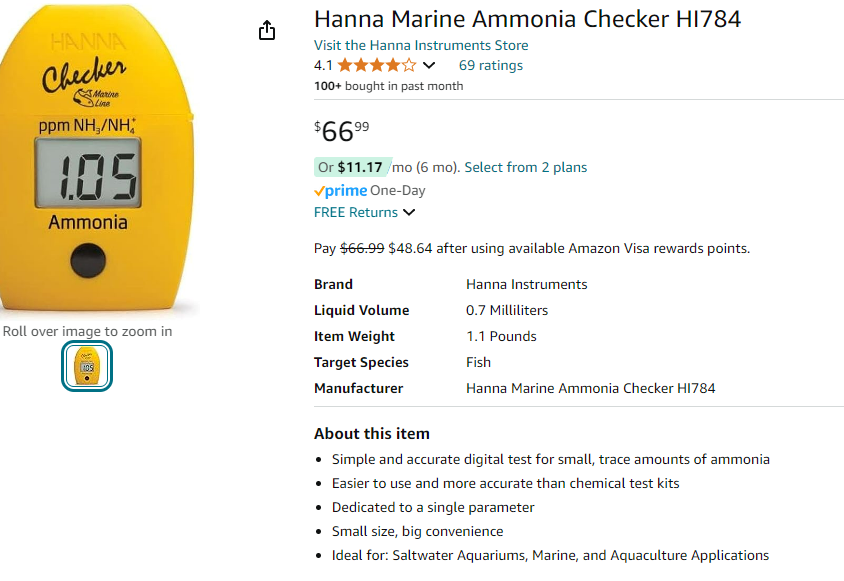
Task: Click the 'About this item' heading
Action: (372, 434)
